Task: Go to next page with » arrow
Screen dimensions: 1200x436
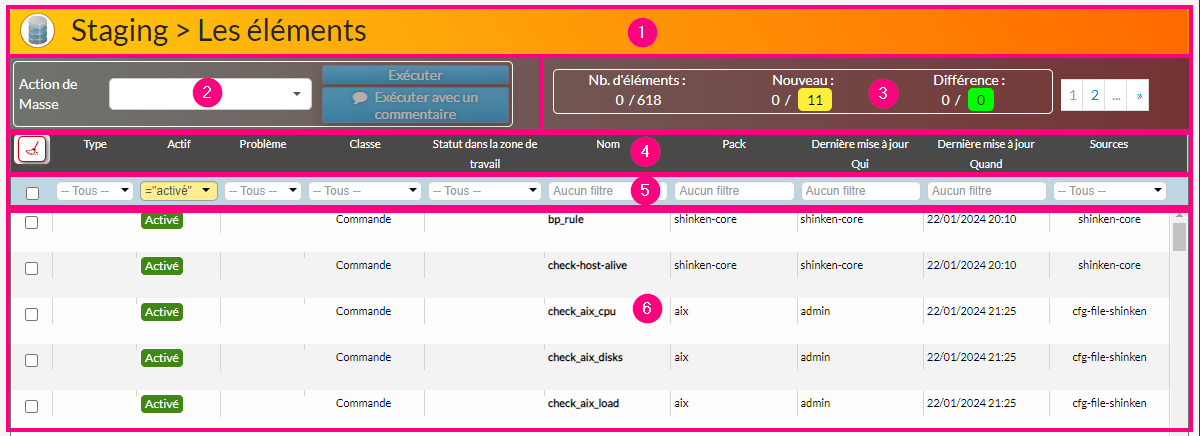Action: coord(1140,95)
